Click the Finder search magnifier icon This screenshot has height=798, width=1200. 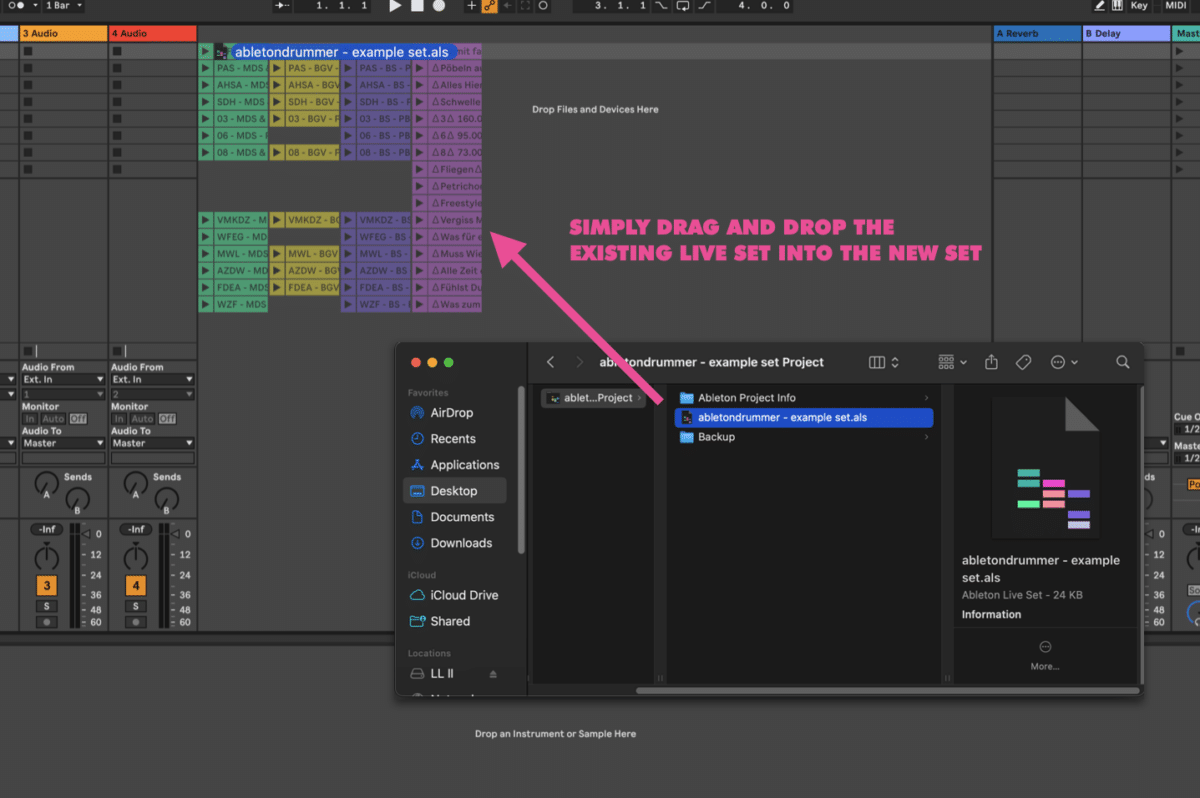(x=1123, y=362)
